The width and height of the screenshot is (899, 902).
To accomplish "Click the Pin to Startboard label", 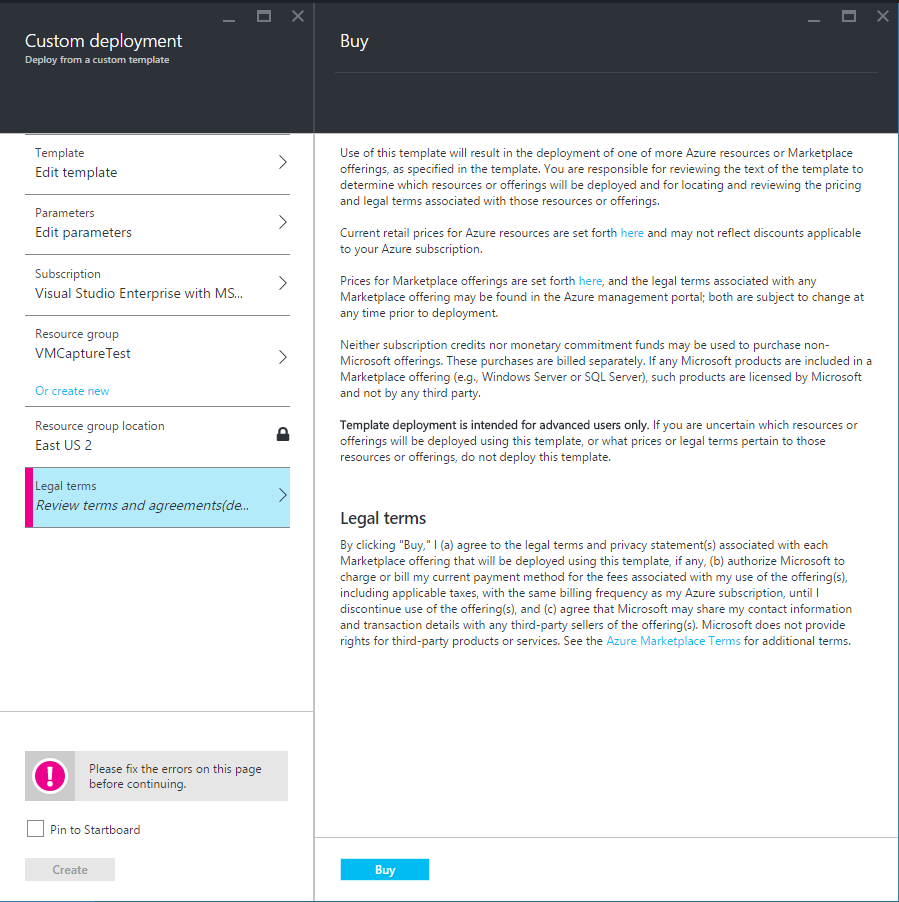I will pos(95,830).
